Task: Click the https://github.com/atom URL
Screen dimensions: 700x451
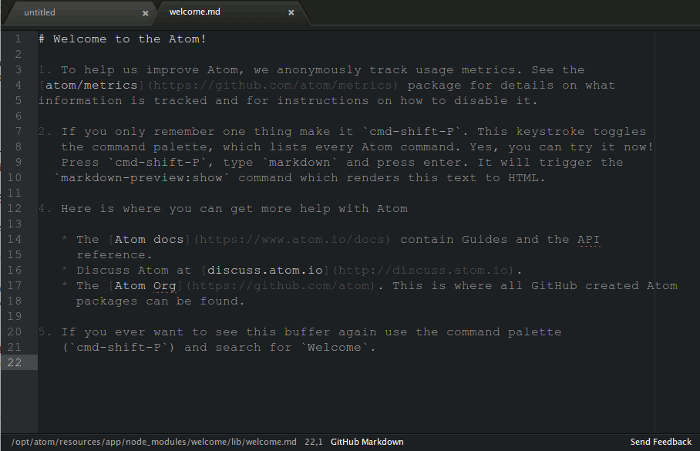Action: click(281, 286)
